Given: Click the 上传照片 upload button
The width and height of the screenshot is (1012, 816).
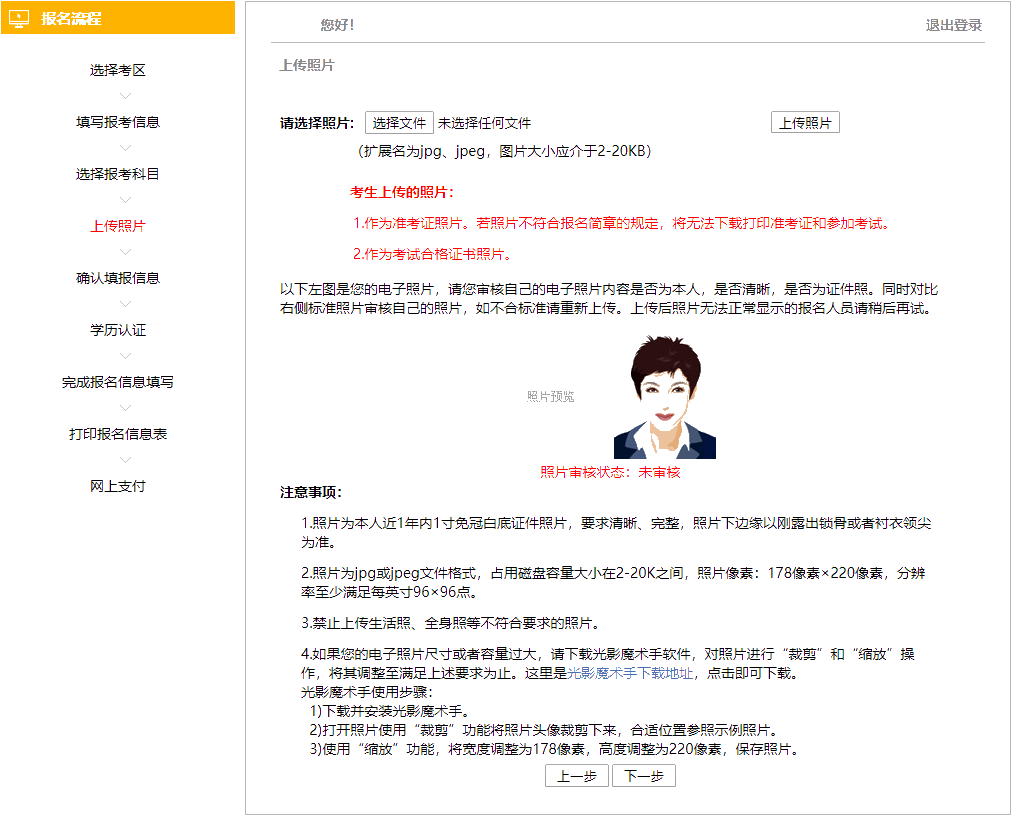Looking at the screenshot, I should tap(804, 121).
